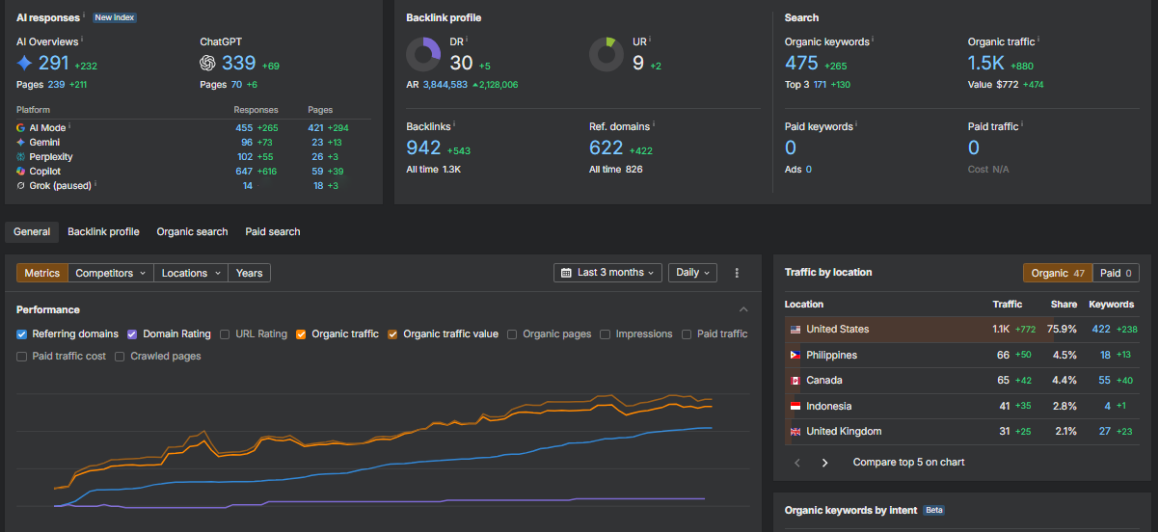Click the DR donut chart icon
The width and height of the screenshot is (1158, 532).
tap(424, 55)
